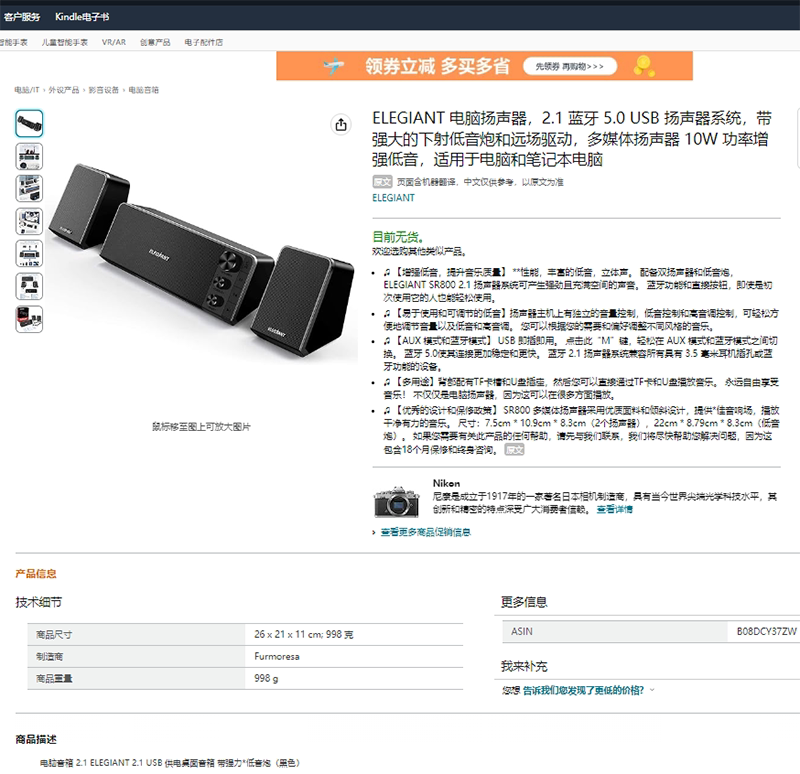Open the 电脑/IT breadcrumb link
The image size is (800, 774).
point(27,90)
